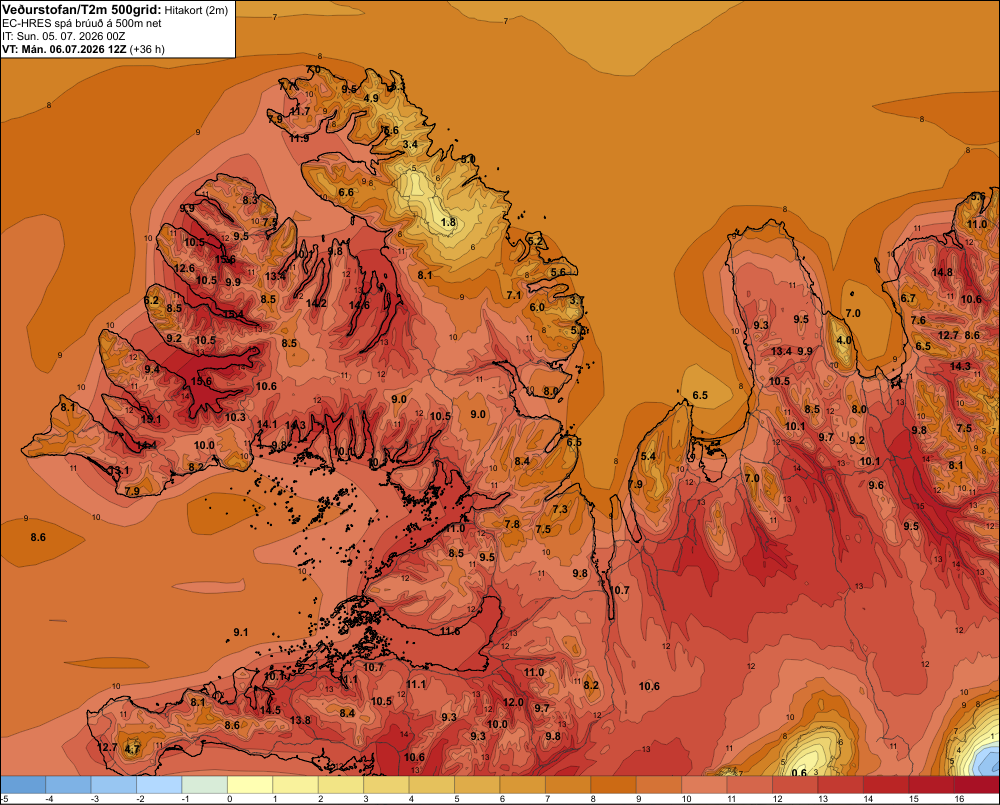Click the 0.6 reading near the bottom glacier
1000x805 pixels.
[799, 772]
